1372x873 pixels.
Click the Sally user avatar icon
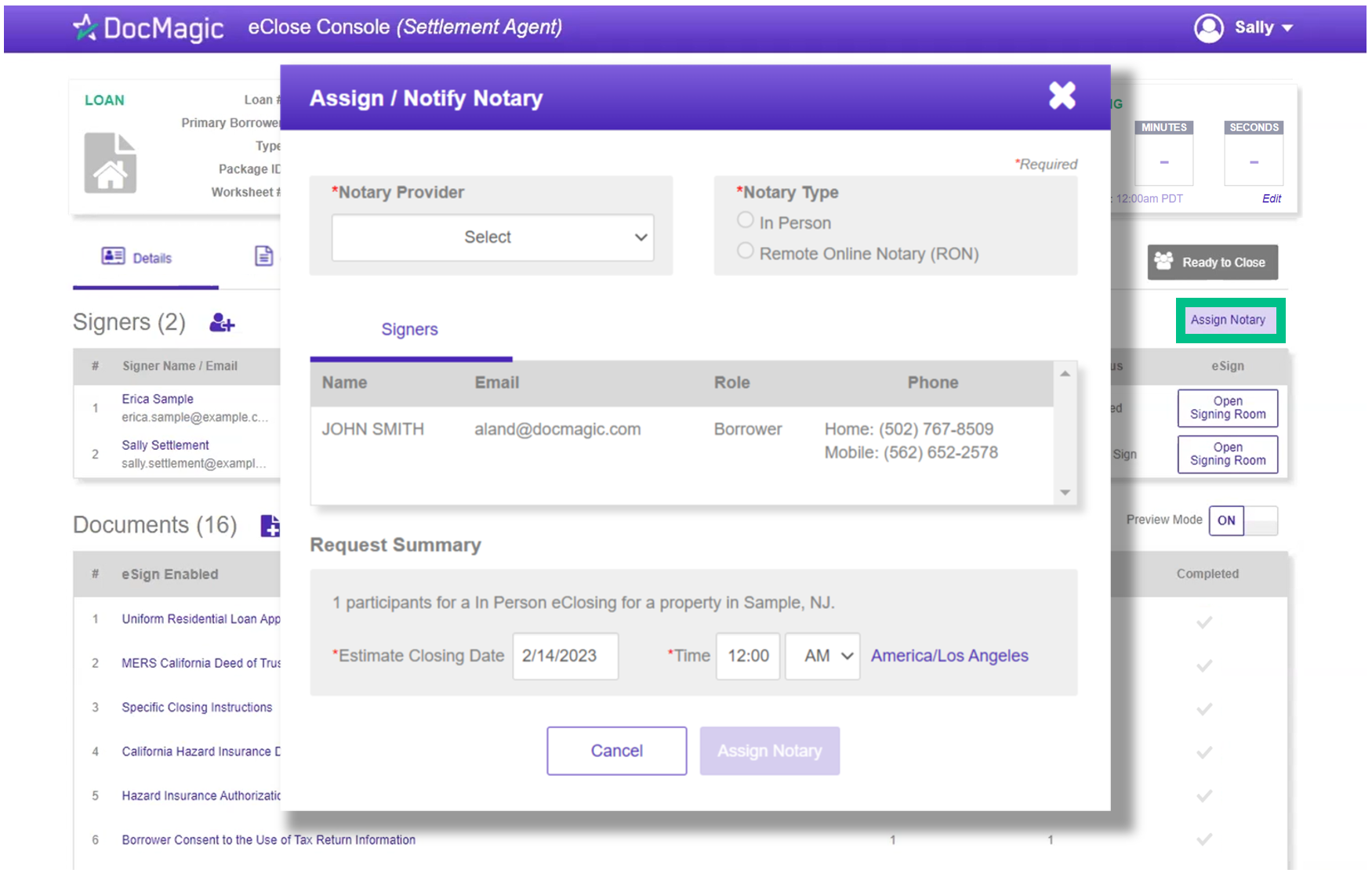click(x=1208, y=28)
